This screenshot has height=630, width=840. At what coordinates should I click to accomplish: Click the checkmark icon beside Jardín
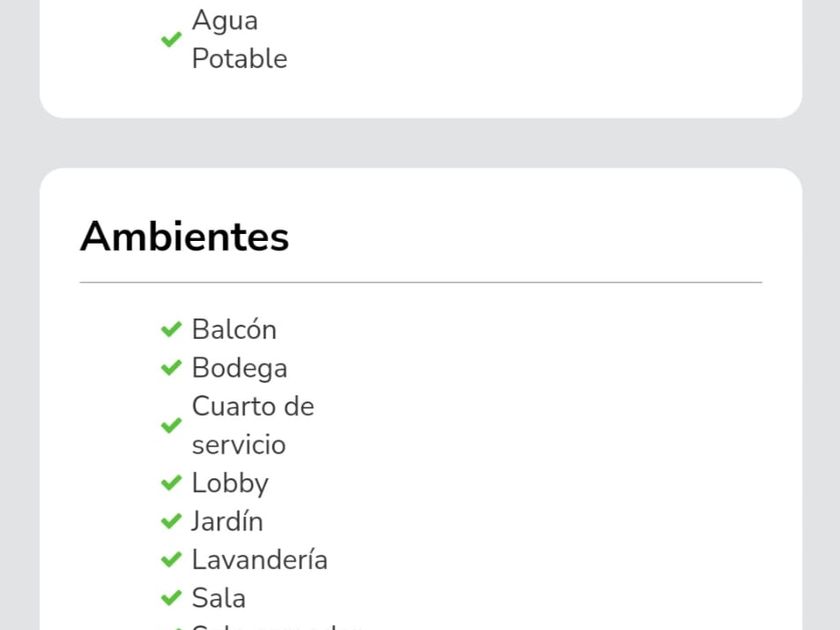(171, 521)
